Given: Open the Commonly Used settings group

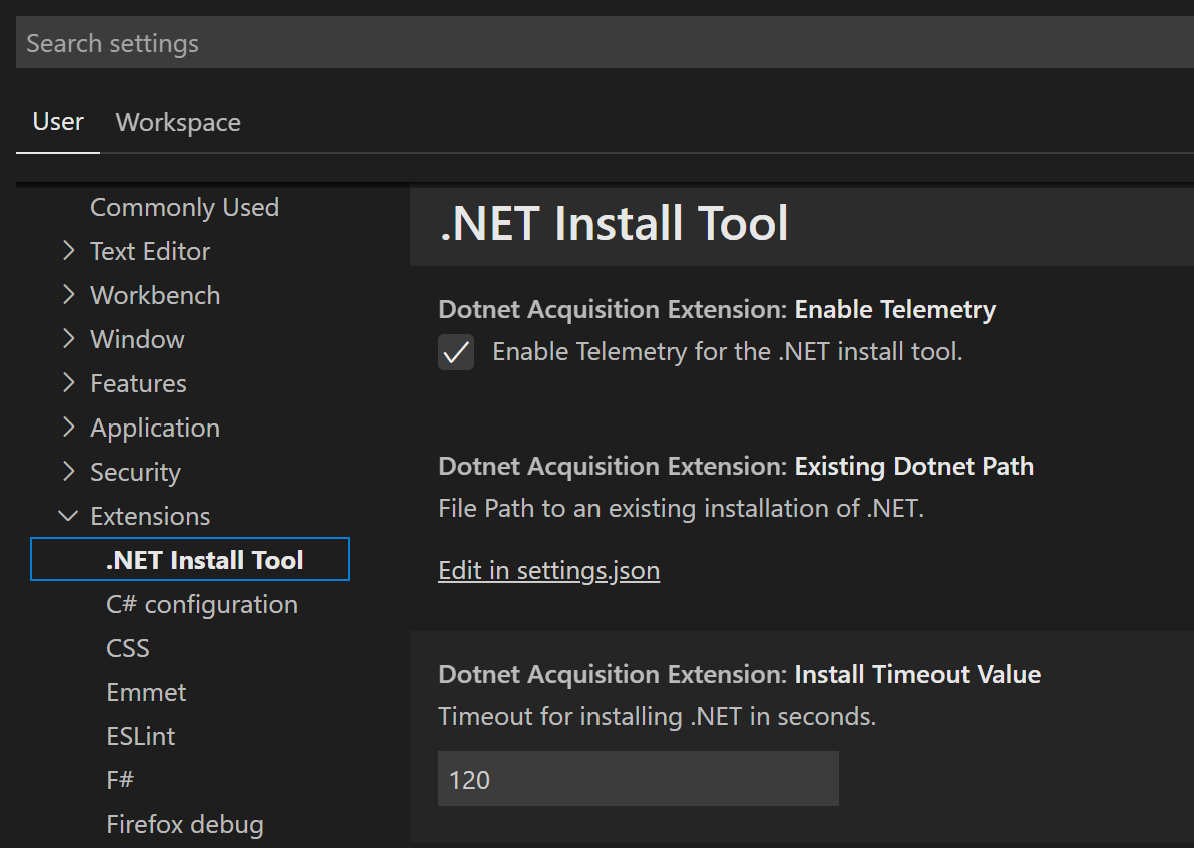Looking at the screenshot, I should 184,207.
